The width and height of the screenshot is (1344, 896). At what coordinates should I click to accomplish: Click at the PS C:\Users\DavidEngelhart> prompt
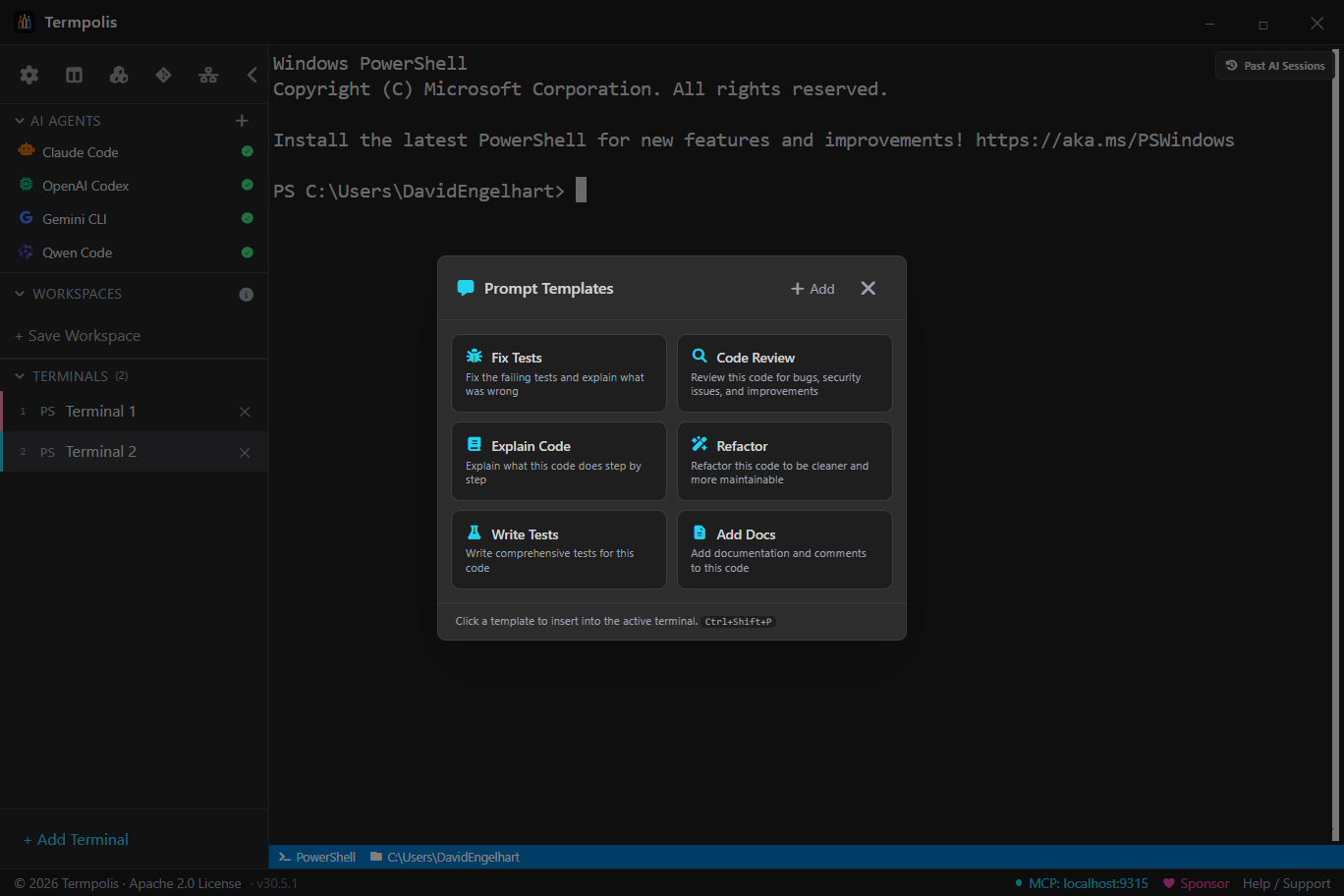pyautogui.click(x=419, y=191)
